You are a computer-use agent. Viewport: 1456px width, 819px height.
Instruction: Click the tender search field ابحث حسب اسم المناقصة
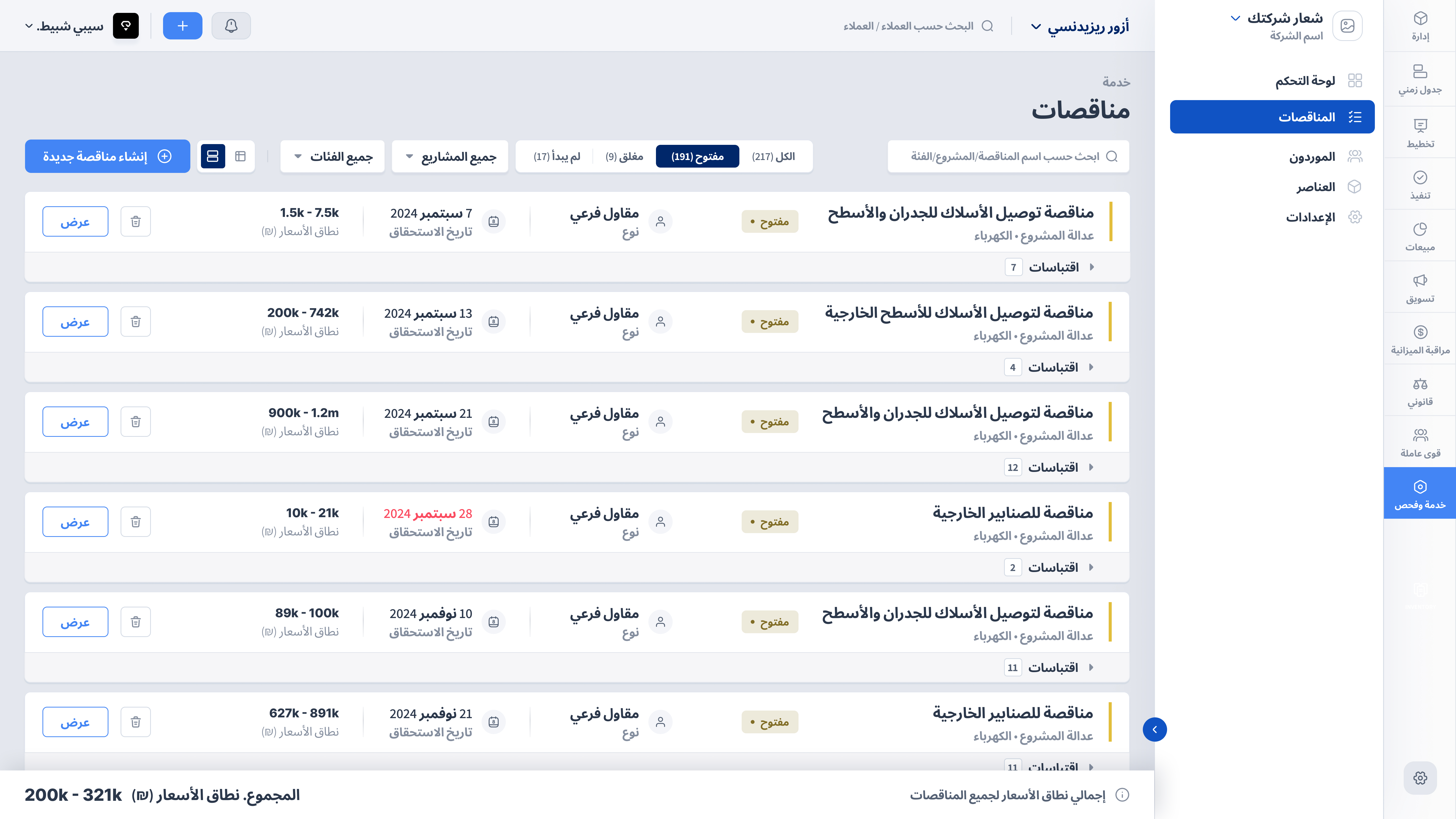point(1008,156)
